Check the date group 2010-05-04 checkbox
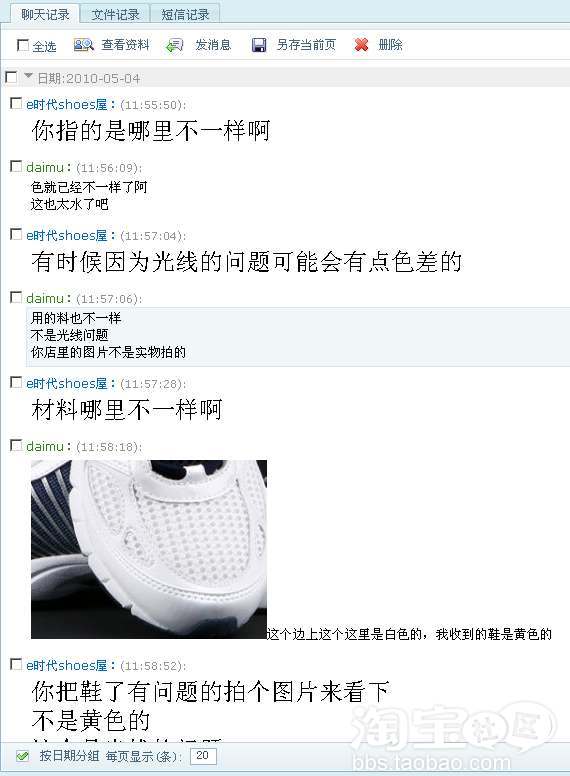Screen dimensions: 570x776 (11, 77)
